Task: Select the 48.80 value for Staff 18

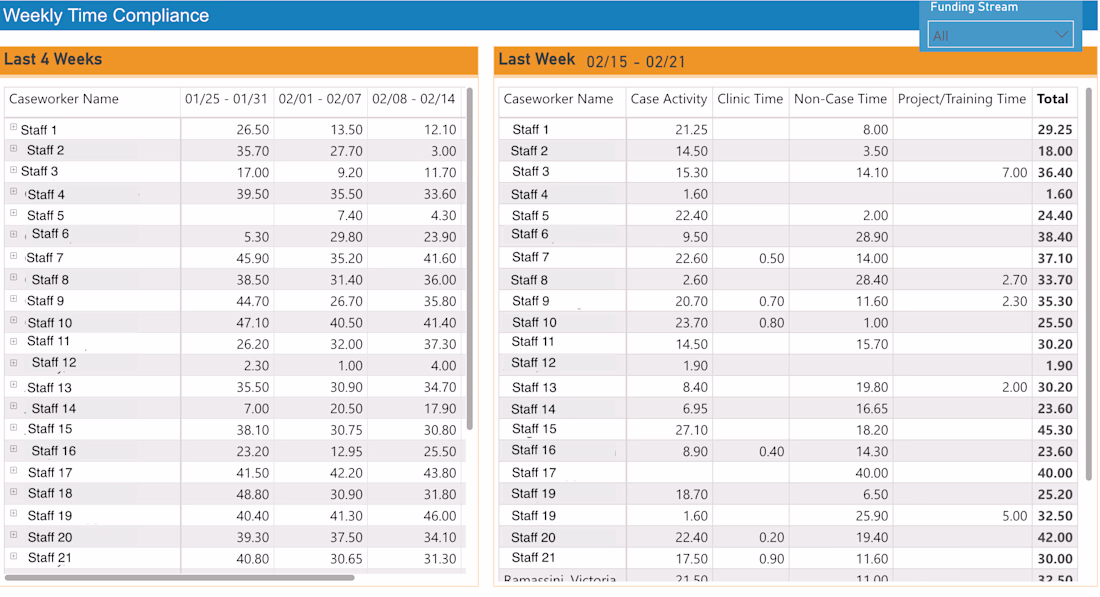Action: click(x=253, y=495)
